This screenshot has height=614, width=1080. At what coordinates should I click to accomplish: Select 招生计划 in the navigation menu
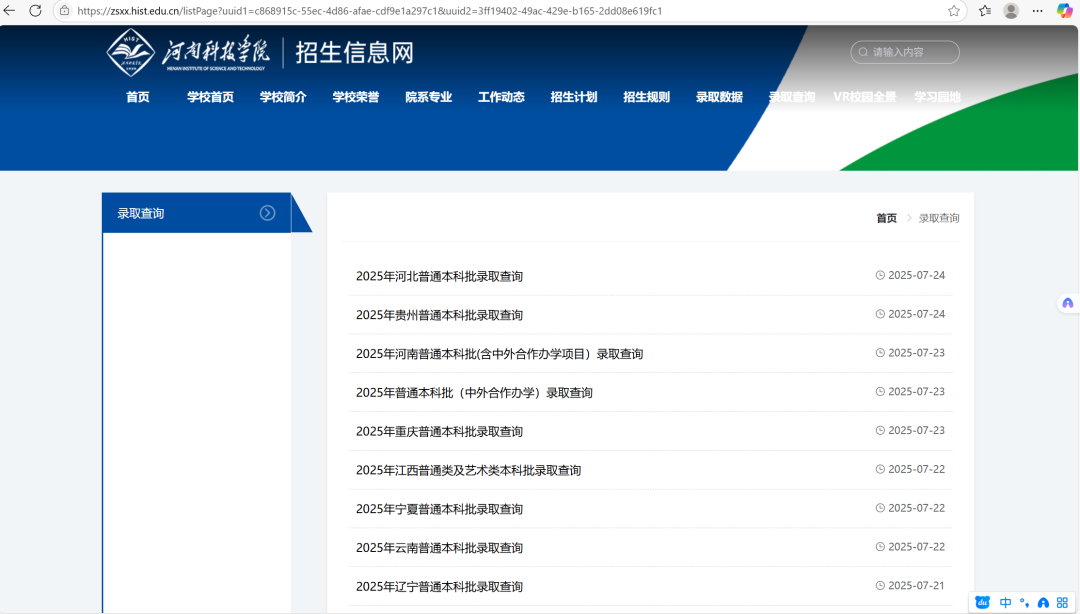(573, 97)
